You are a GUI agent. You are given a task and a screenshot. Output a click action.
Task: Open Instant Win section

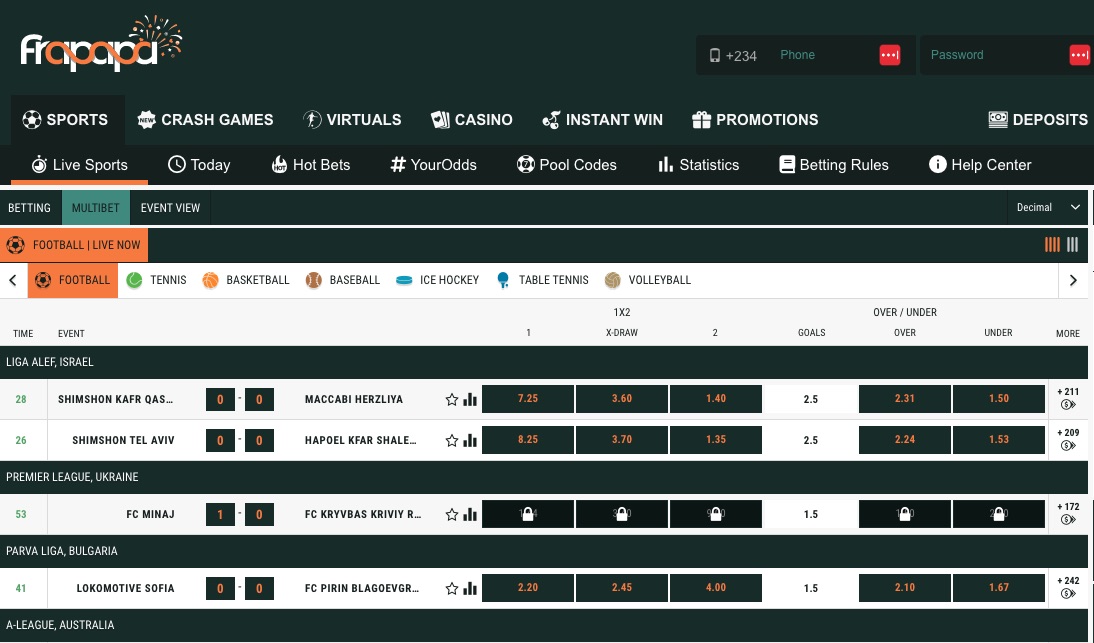pyautogui.click(x=602, y=120)
